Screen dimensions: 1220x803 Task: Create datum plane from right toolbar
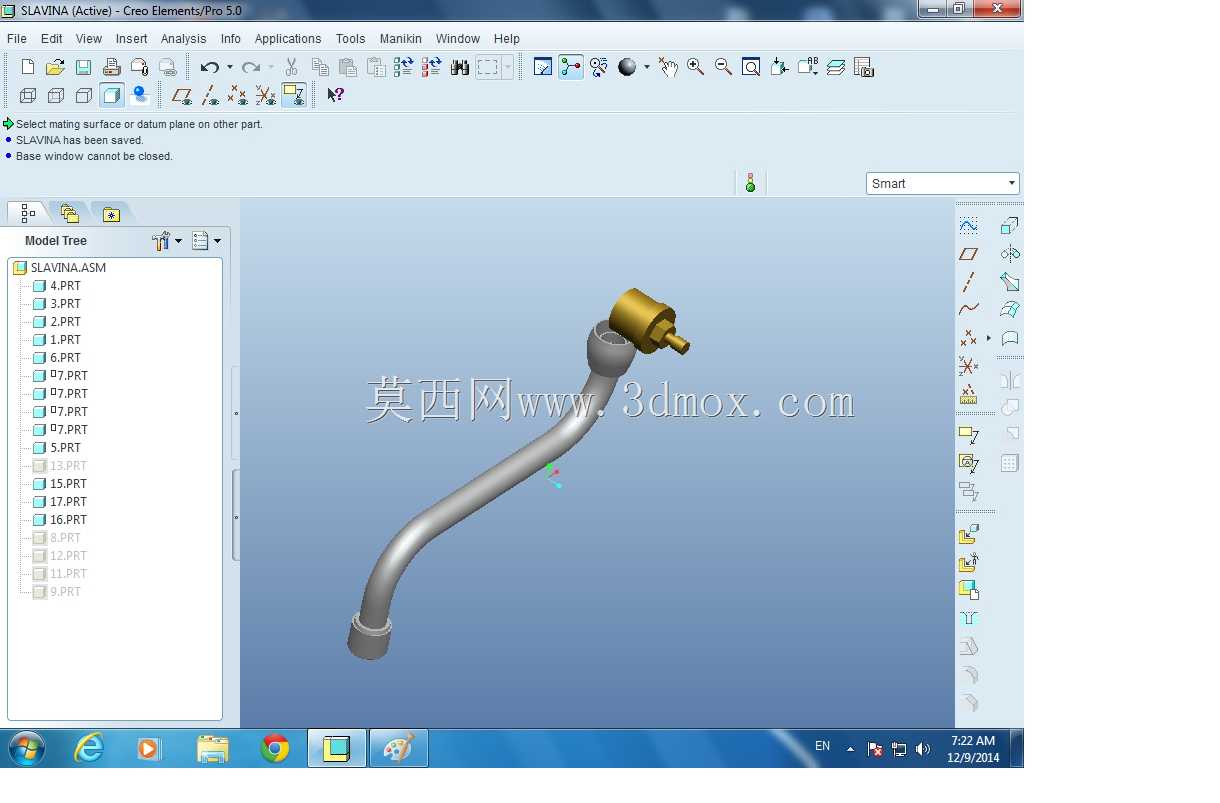pos(968,254)
